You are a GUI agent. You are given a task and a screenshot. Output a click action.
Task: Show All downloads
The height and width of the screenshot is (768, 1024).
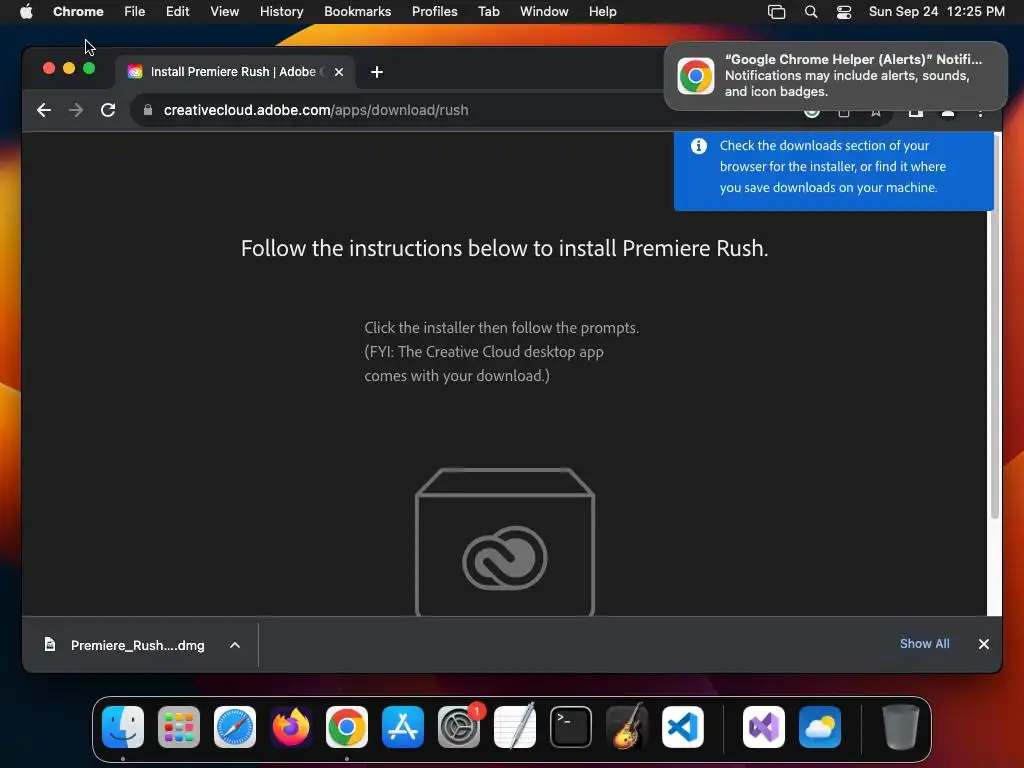click(x=924, y=643)
